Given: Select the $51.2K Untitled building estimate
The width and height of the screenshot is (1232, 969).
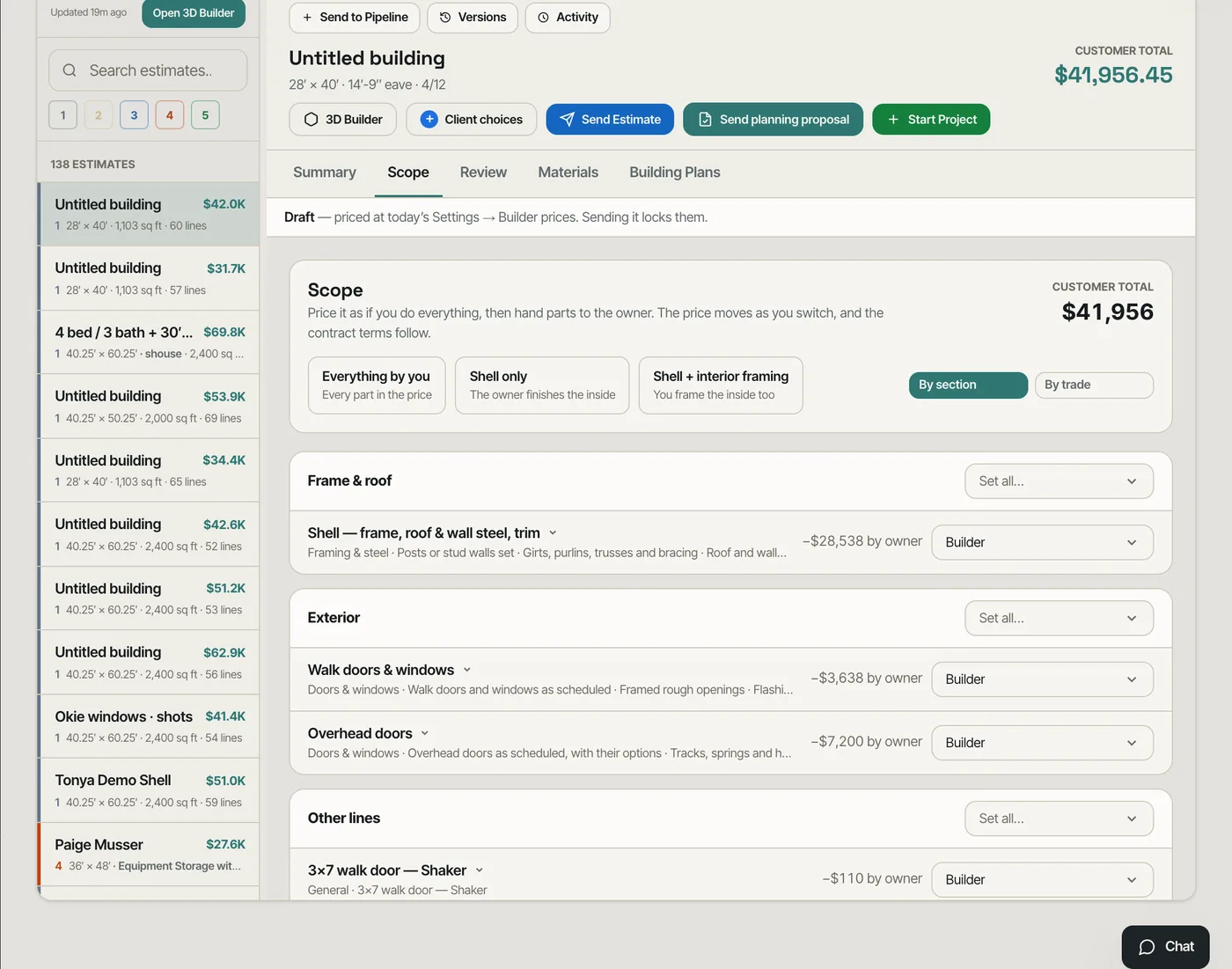Looking at the screenshot, I should (149, 598).
